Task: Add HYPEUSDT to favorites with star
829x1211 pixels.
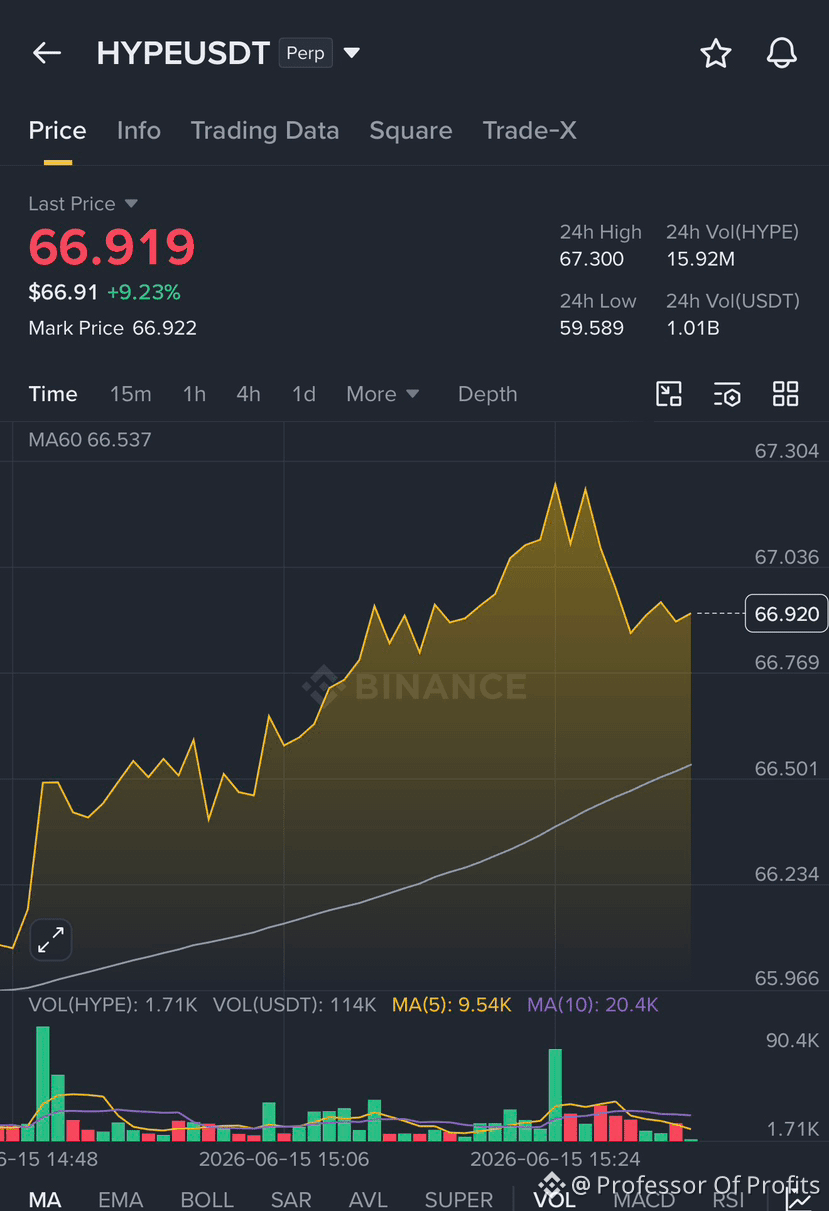Action: [x=715, y=53]
